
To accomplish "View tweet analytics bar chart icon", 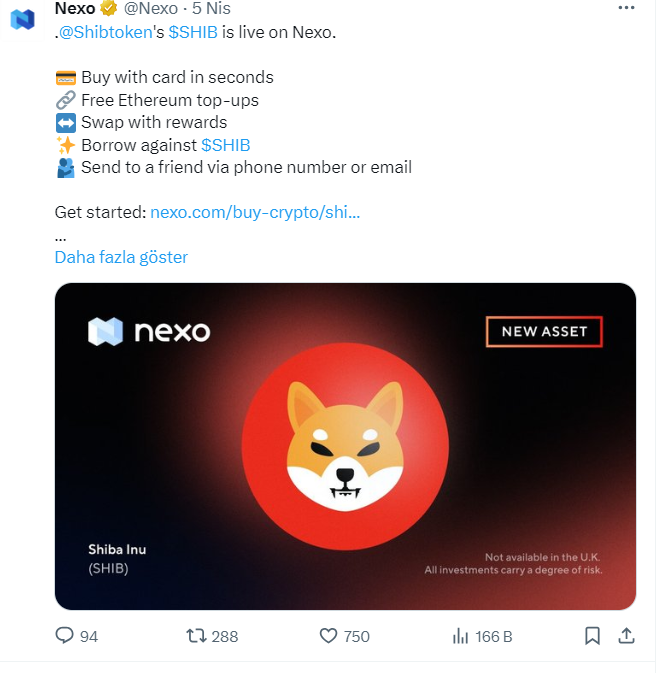I will click(x=461, y=635).
